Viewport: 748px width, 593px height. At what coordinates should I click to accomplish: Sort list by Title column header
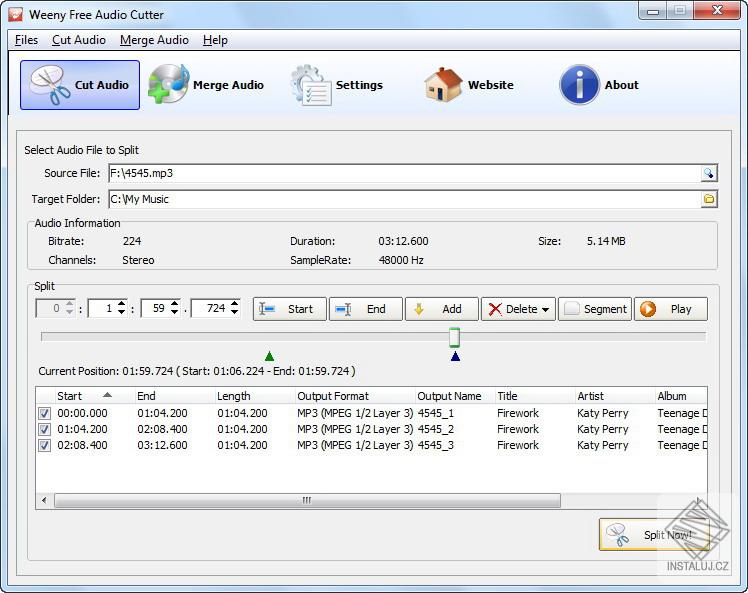[535, 396]
